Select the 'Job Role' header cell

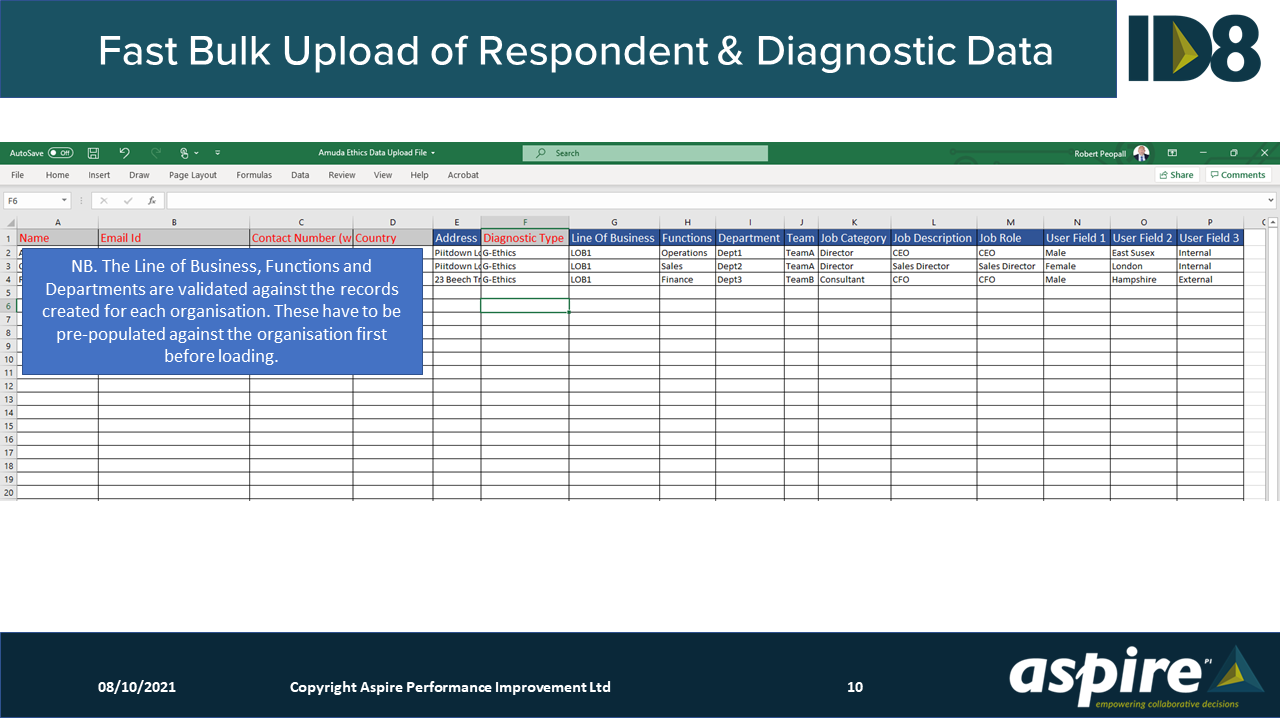click(1010, 238)
